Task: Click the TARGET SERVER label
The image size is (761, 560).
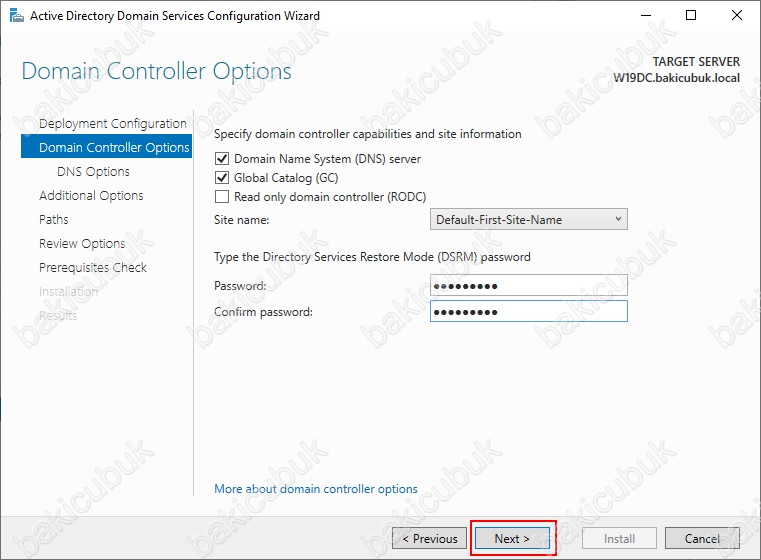Action: coord(696,62)
